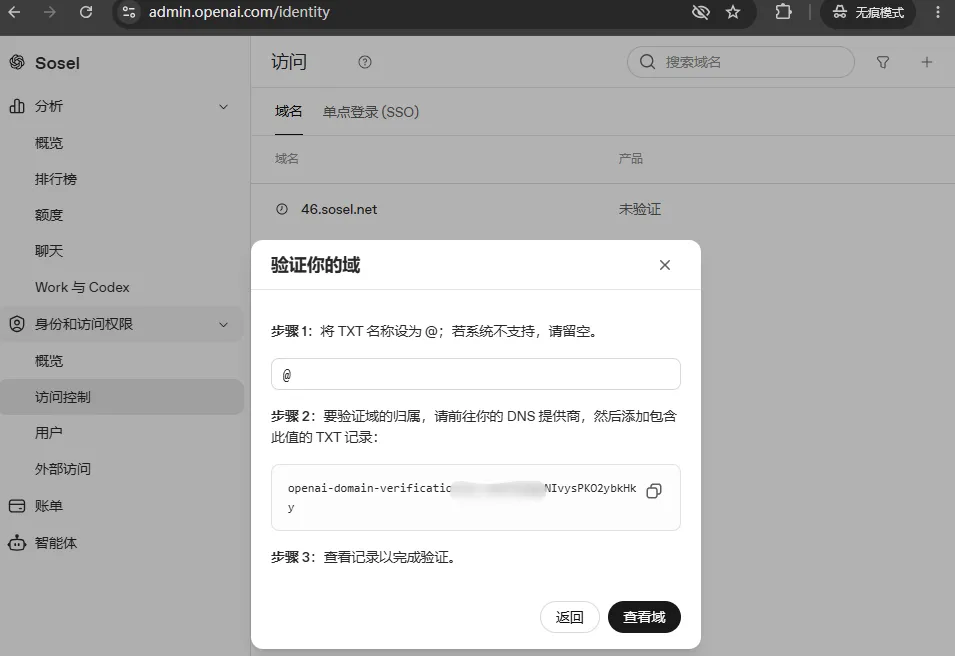Close the domain verification dialog
The width and height of the screenshot is (955, 656).
[x=664, y=265]
